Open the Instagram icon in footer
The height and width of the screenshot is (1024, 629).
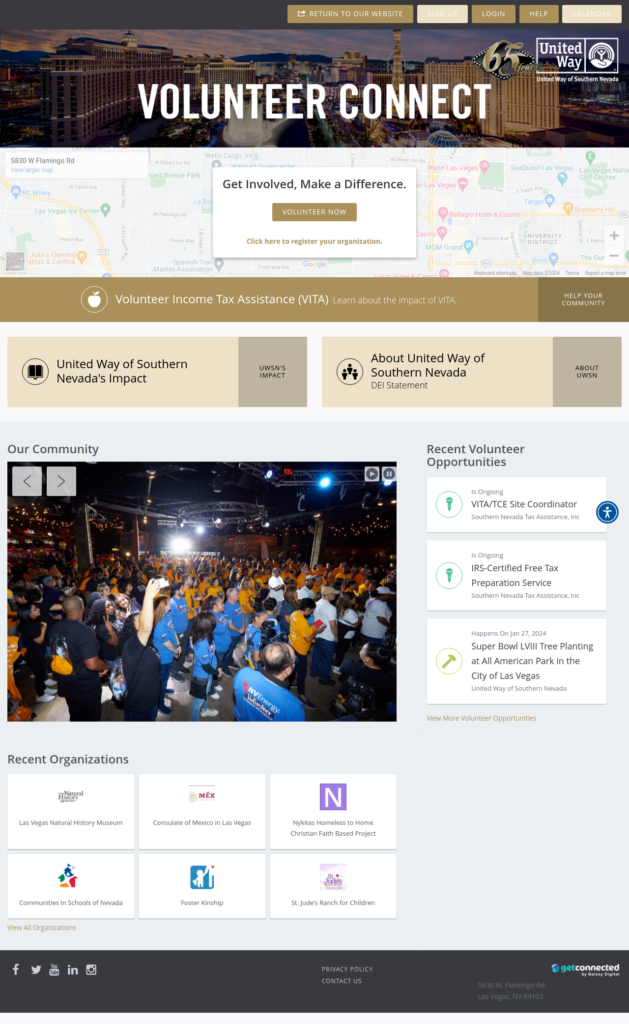tap(91, 970)
